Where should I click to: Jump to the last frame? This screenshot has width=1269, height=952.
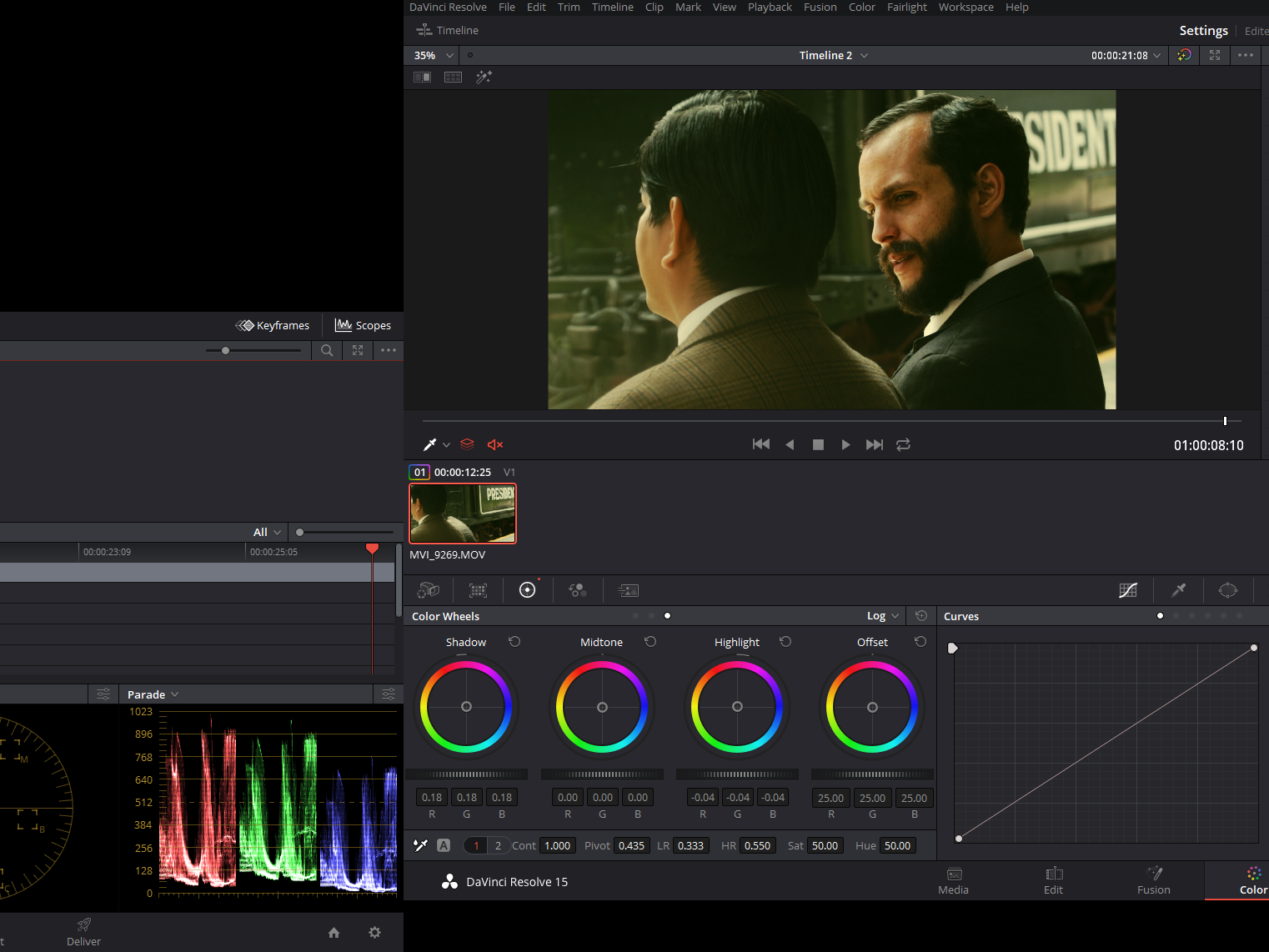click(x=875, y=444)
